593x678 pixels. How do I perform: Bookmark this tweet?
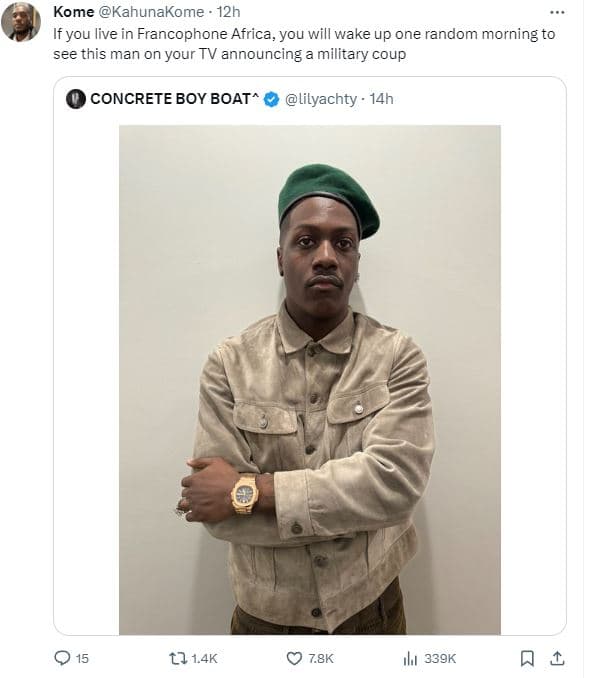click(526, 659)
